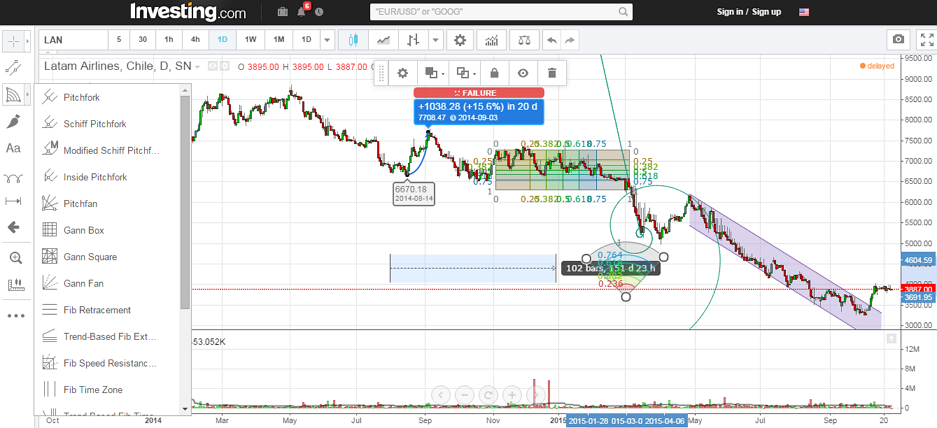Click the chart zoom out minus button
Viewport: 937px width, 428px height.
point(464,395)
